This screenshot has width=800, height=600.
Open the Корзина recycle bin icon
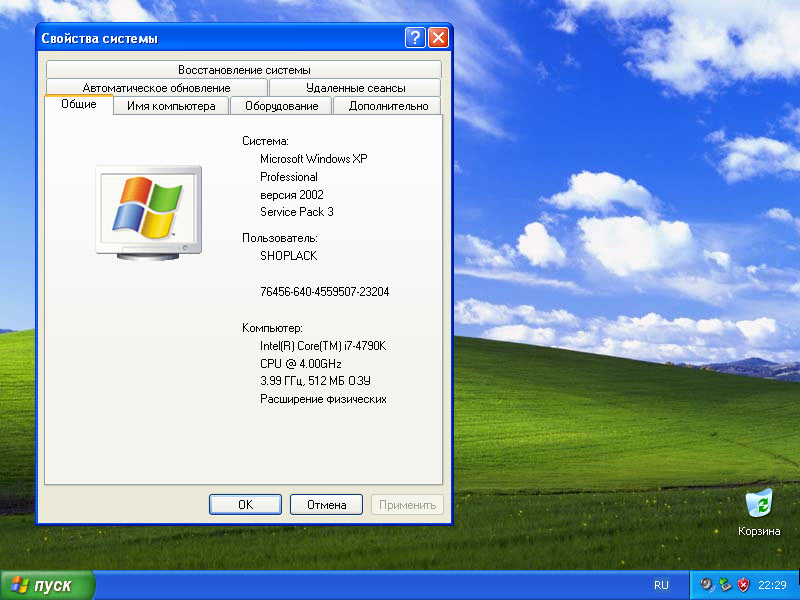tap(759, 511)
